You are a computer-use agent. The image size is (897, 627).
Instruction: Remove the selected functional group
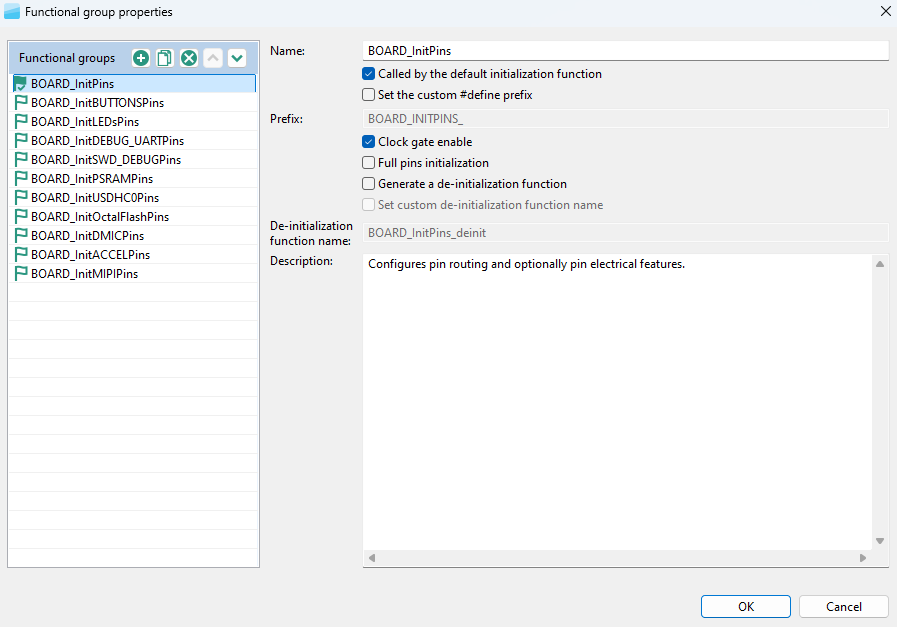coord(189,58)
